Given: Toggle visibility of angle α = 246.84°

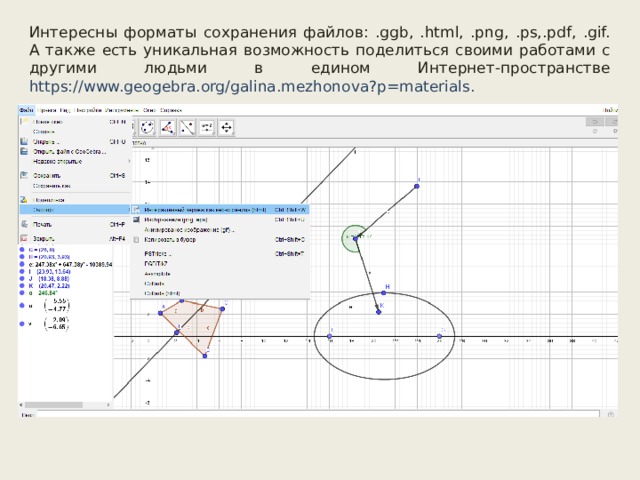Looking at the screenshot, I should tap(22, 293).
